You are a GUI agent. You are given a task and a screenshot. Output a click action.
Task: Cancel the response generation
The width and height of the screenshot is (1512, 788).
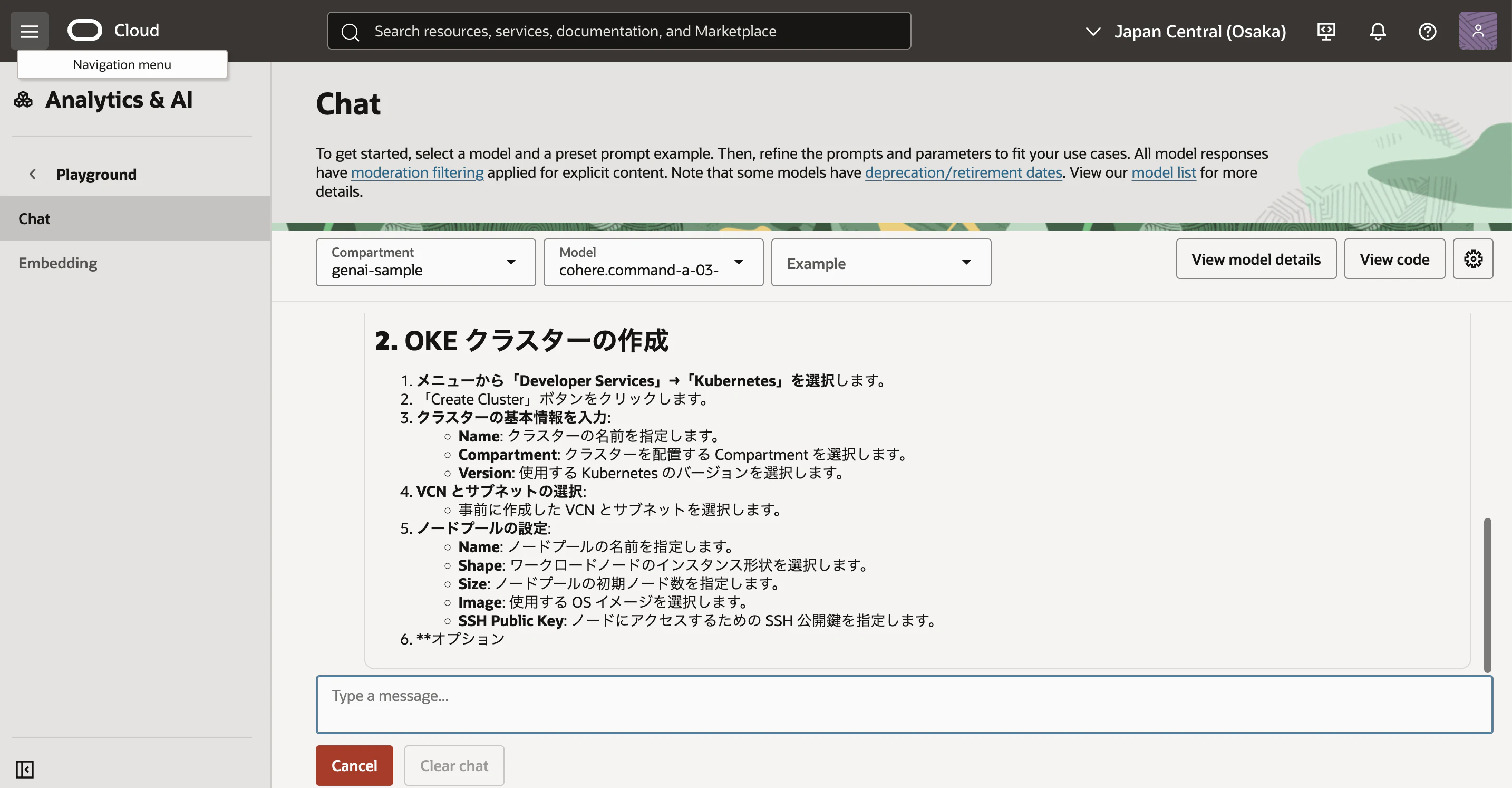tap(354, 765)
